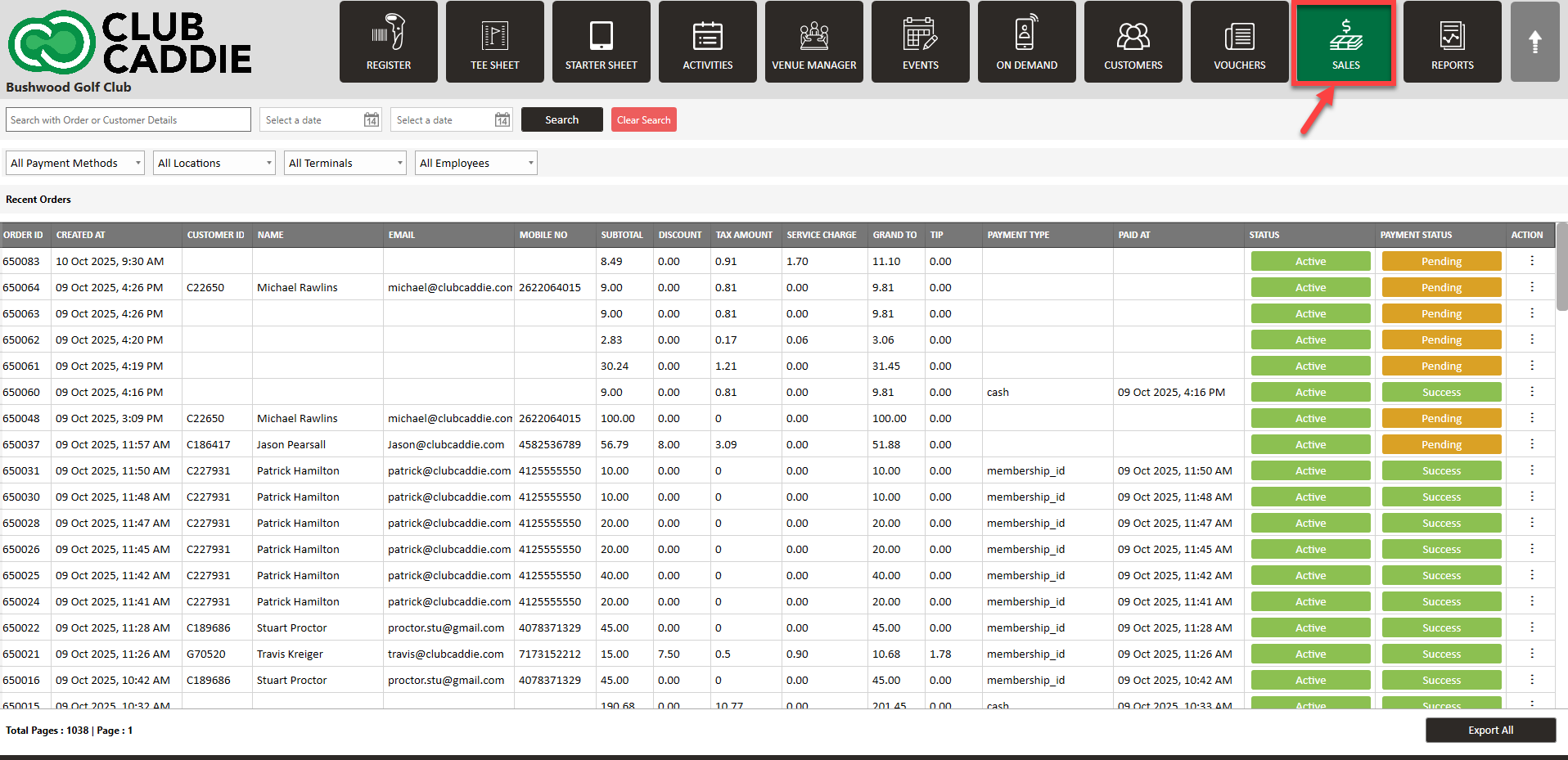Open the Activities module

707,43
